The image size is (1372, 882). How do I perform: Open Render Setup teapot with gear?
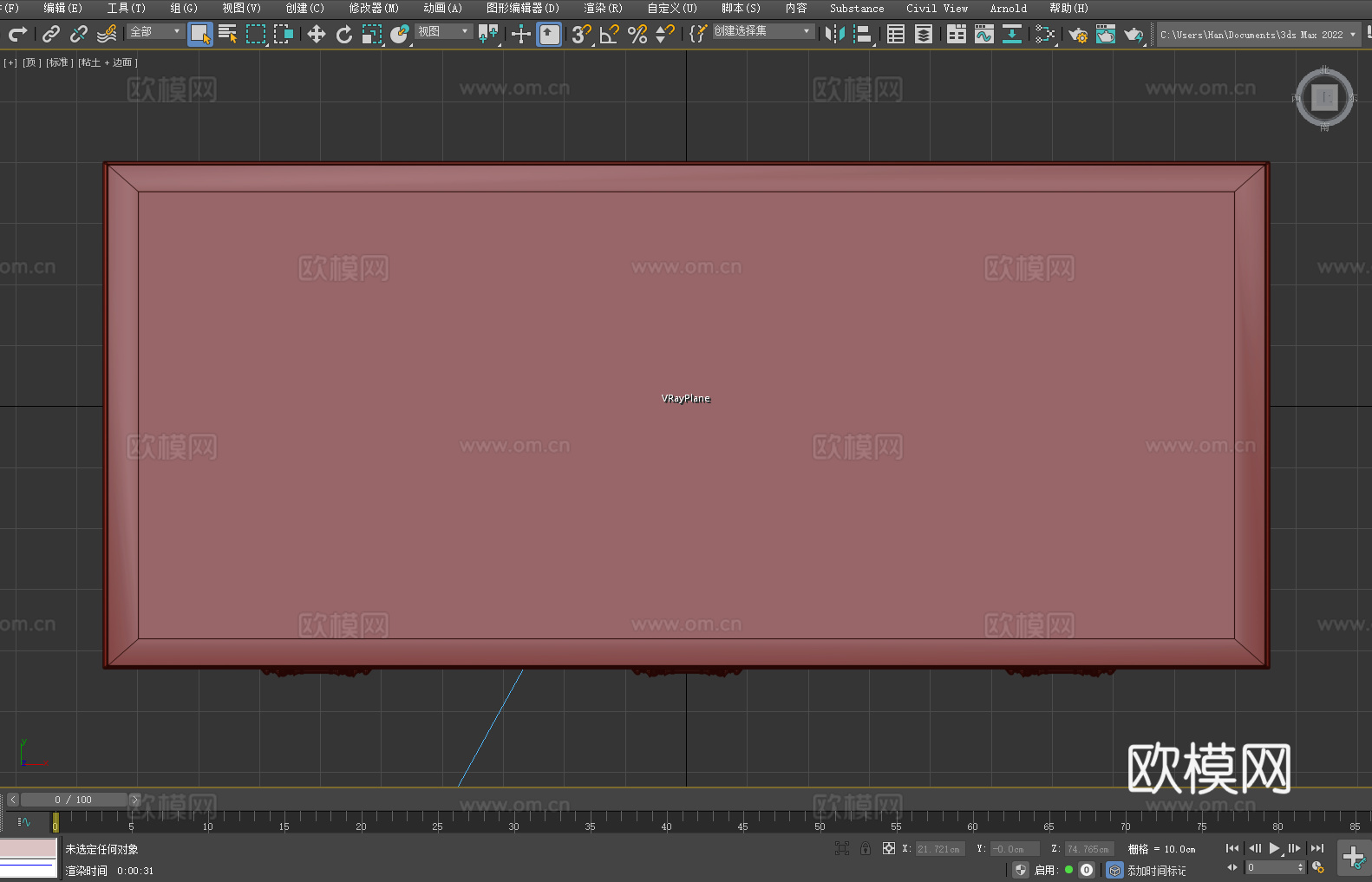(1078, 34)
